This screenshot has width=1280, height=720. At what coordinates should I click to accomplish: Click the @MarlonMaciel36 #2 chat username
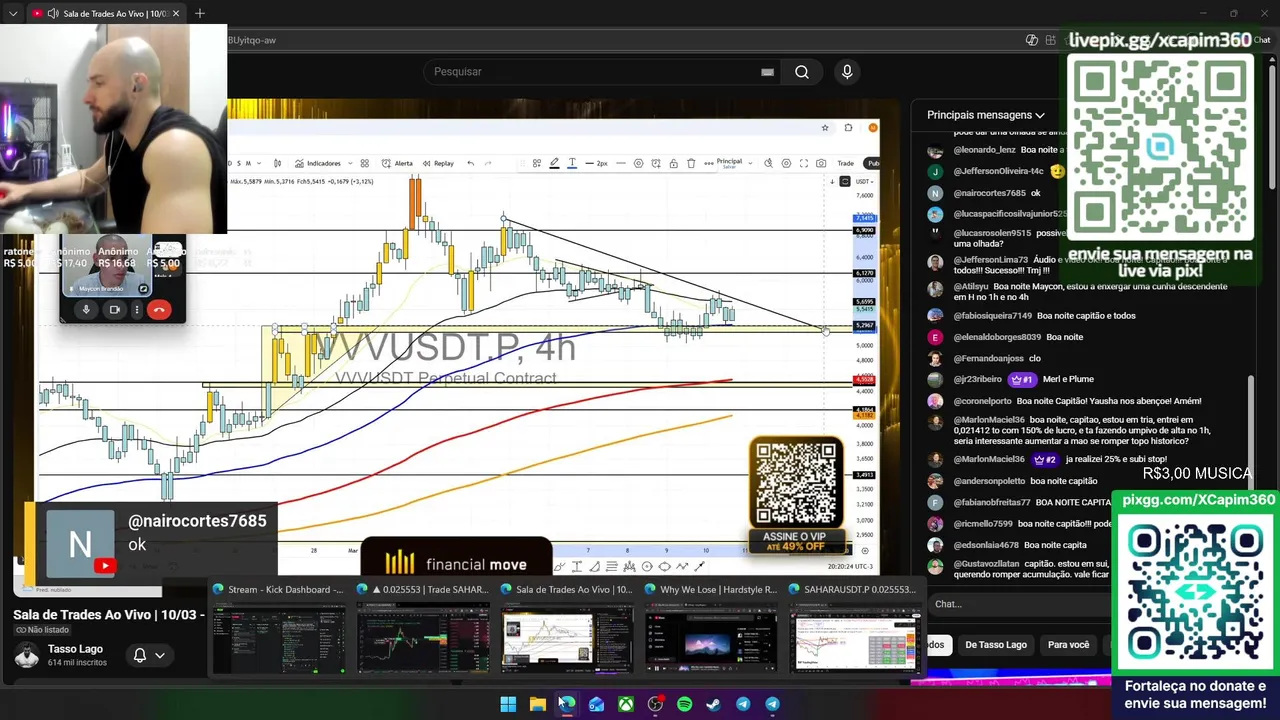pyautogui.click(x=989, y=459)
